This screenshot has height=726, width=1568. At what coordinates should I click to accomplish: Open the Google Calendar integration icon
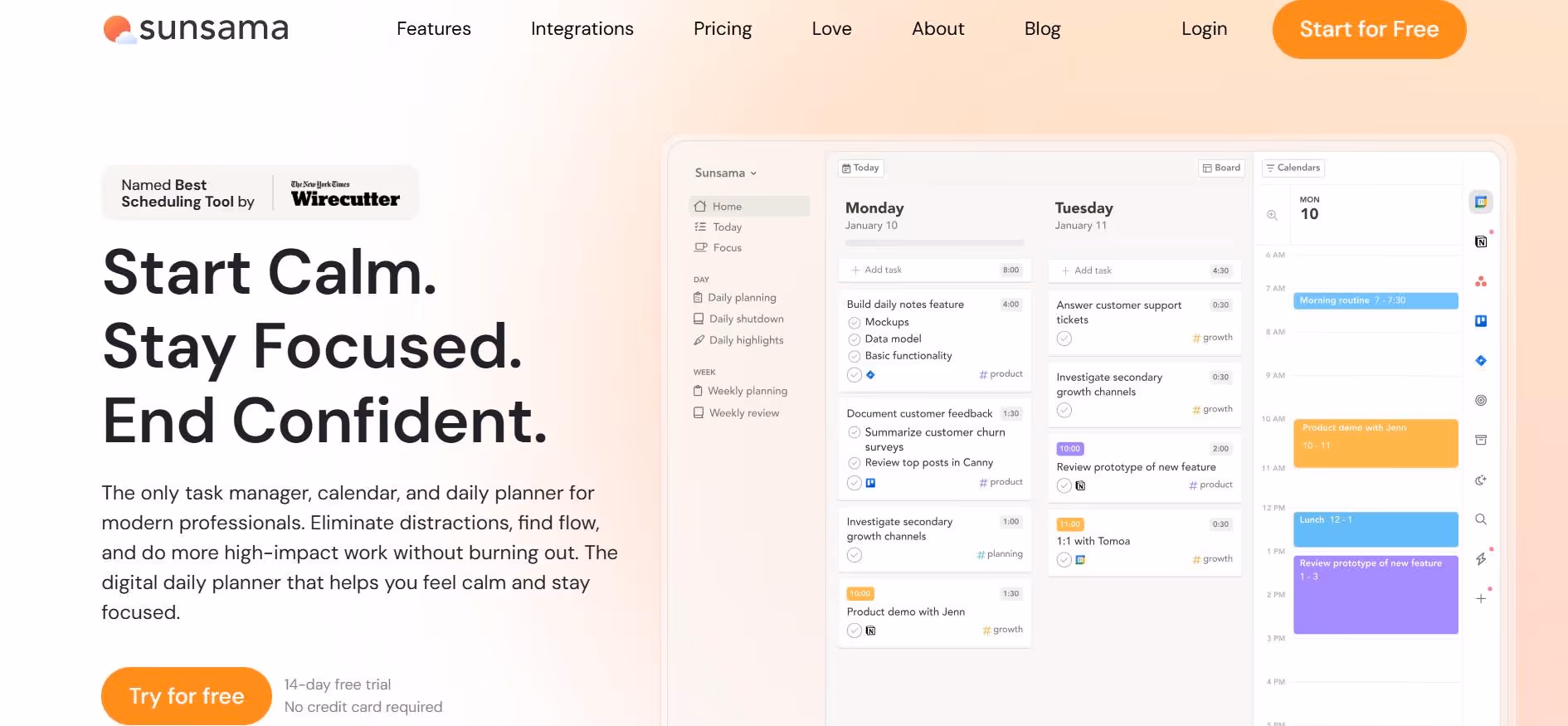[1481, 202]
